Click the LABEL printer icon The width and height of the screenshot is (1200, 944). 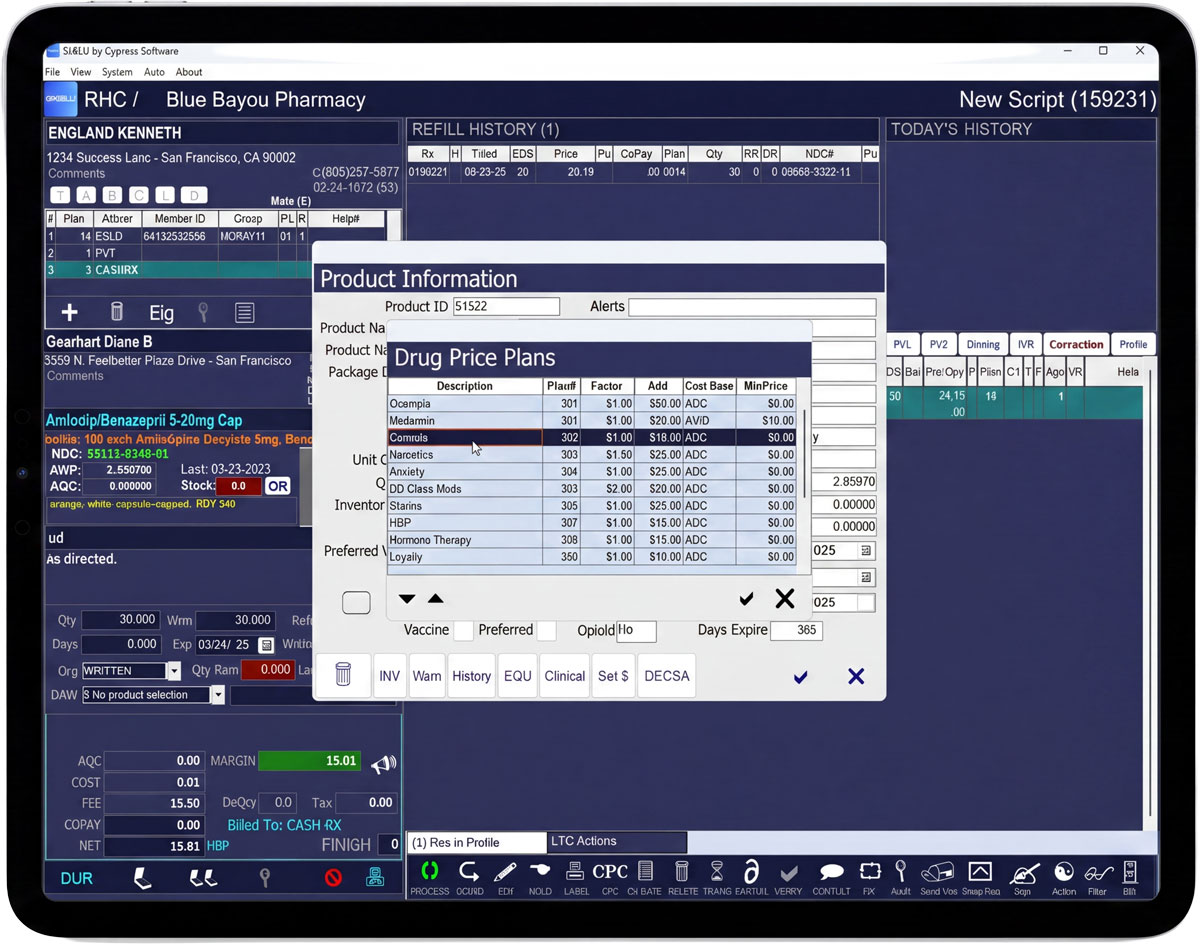tap(576, 871)
